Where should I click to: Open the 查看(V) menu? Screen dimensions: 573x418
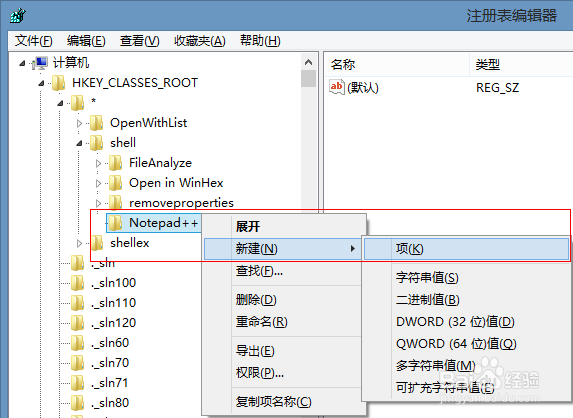[x=140, y=41]
